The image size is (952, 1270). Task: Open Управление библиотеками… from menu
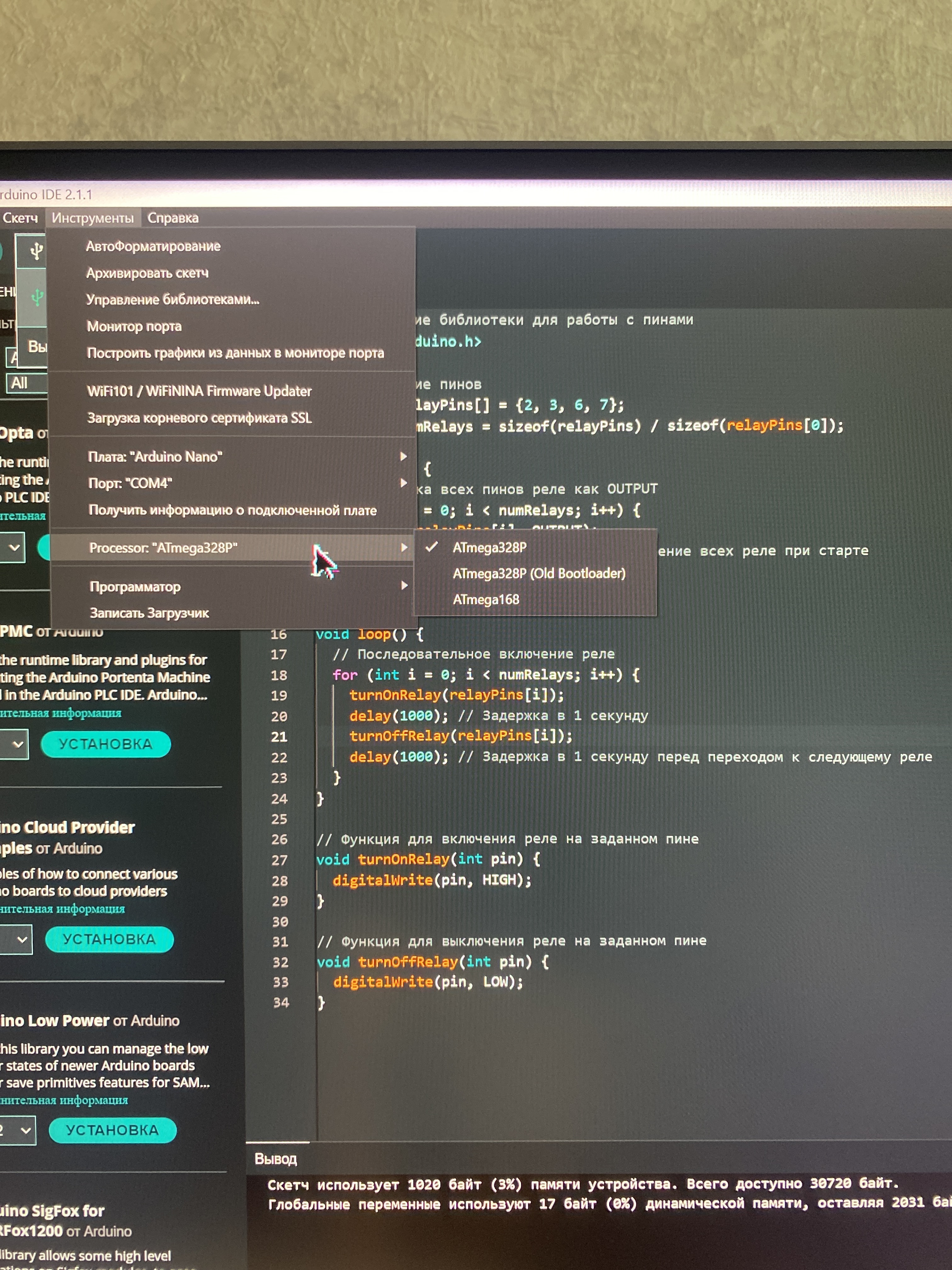pyautogui.click(x=173, y=300)
